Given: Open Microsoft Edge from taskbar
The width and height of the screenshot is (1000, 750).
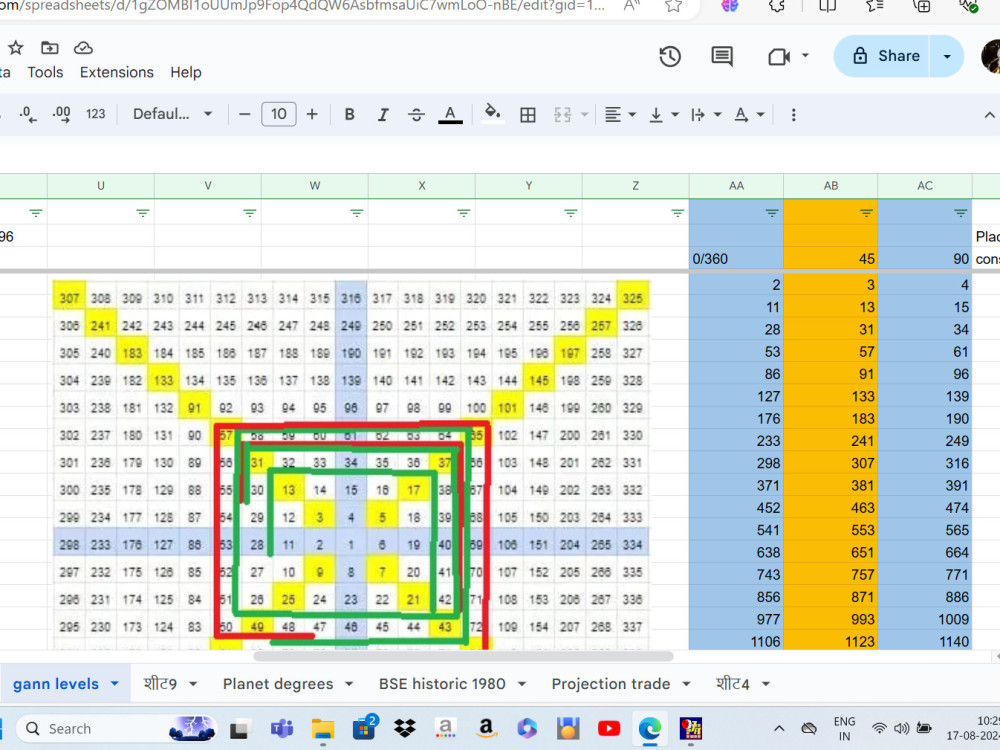Looking at the screenshot, I should [650, 728].
